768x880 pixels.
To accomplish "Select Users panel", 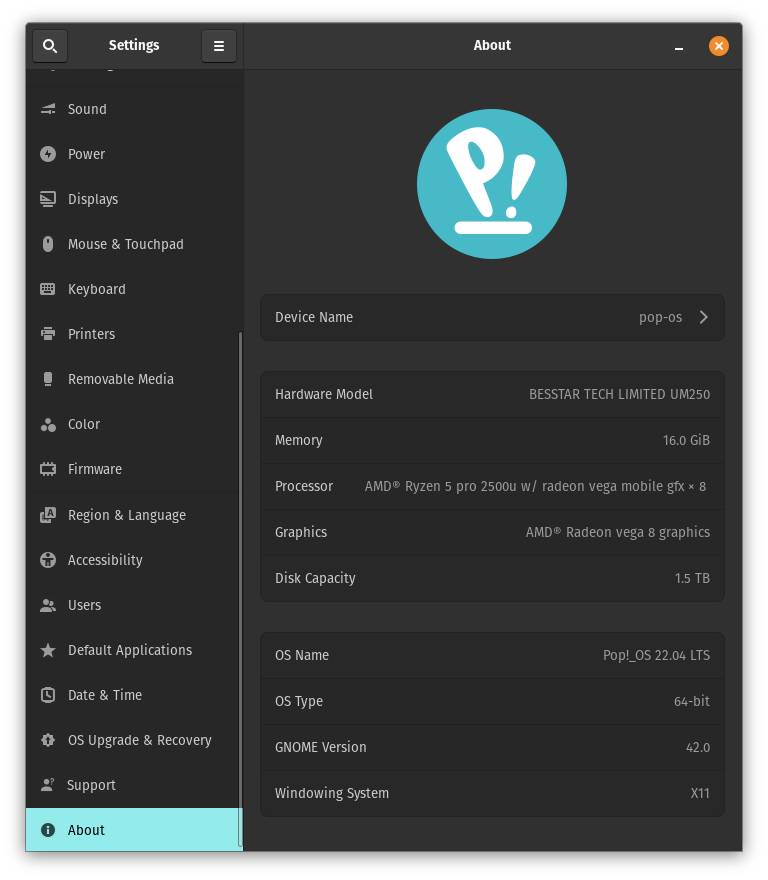I will 132,605.
